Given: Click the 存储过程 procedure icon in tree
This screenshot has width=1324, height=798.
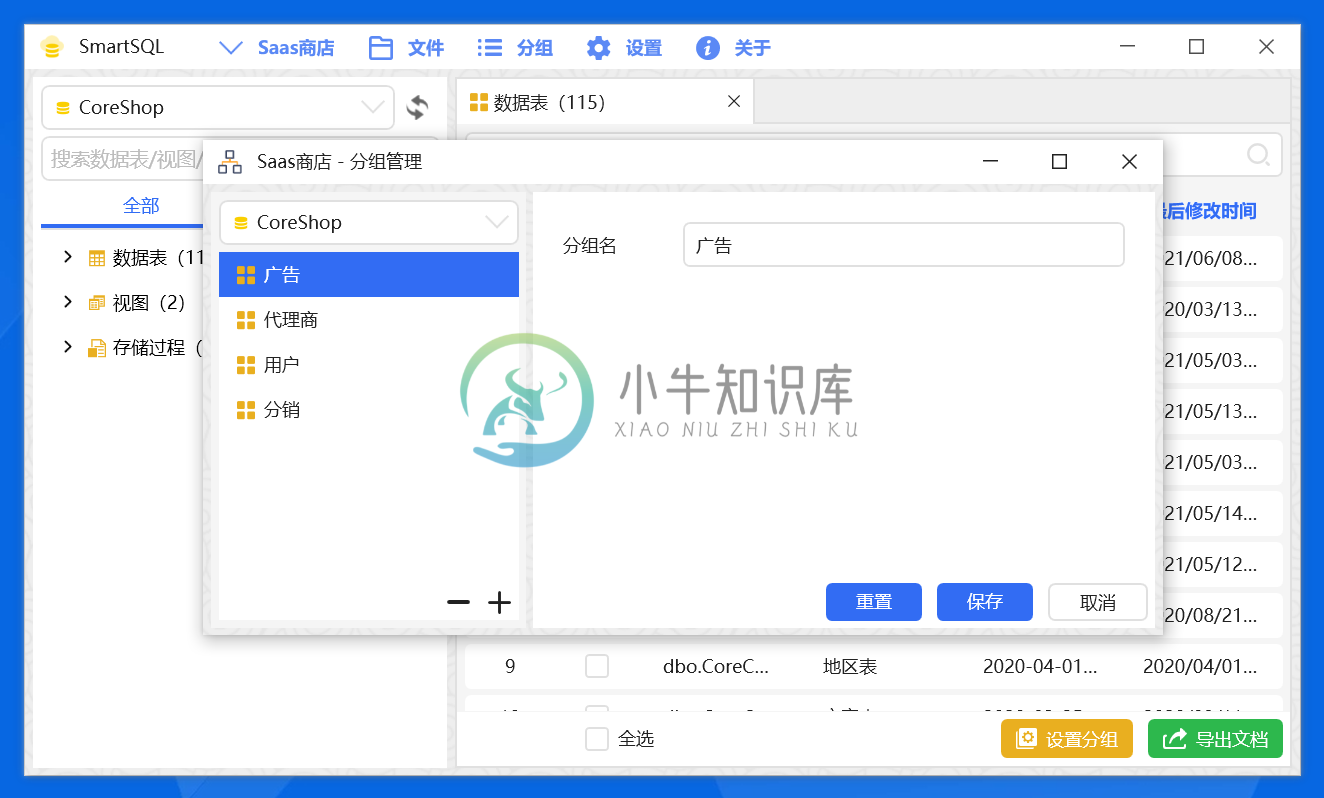Looking at the screenshot, I should tap(97, 348).
